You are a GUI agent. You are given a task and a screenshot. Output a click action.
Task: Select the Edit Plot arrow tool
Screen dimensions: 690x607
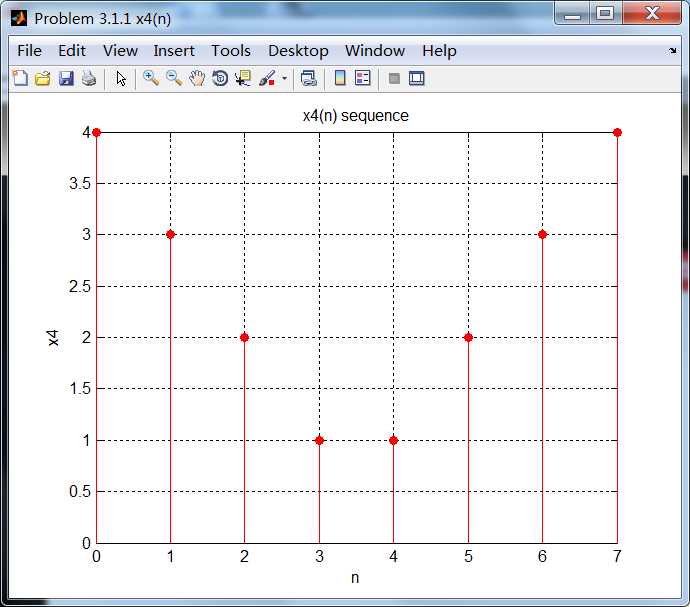point(121,79)
